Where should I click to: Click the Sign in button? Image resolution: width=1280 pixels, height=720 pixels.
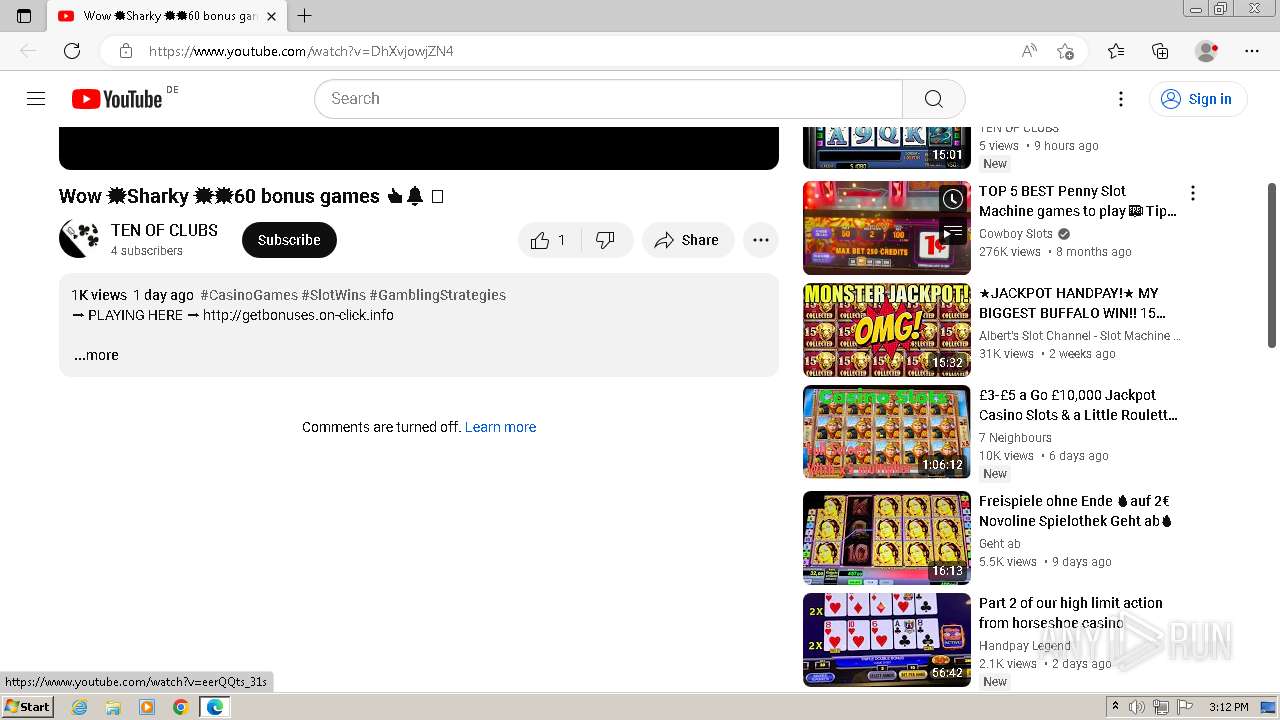(1197, 99)
